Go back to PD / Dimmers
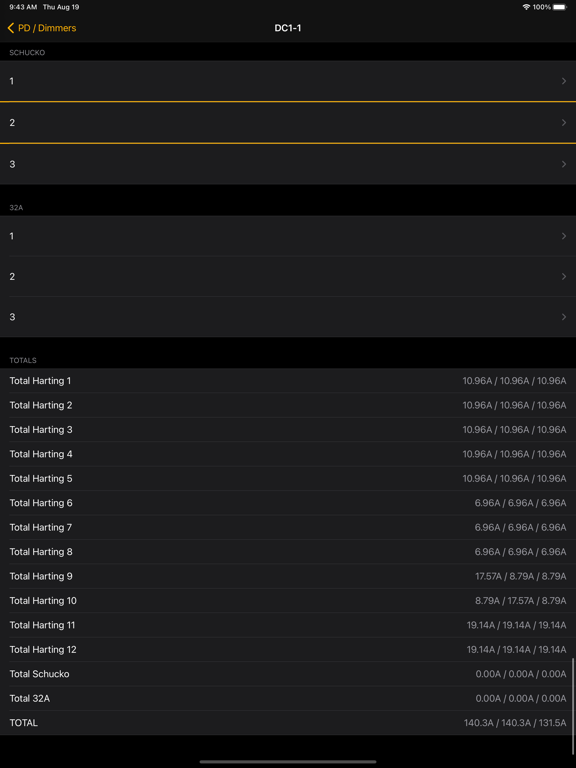This screenshot has height=768, width=576. tap(42, 28)
